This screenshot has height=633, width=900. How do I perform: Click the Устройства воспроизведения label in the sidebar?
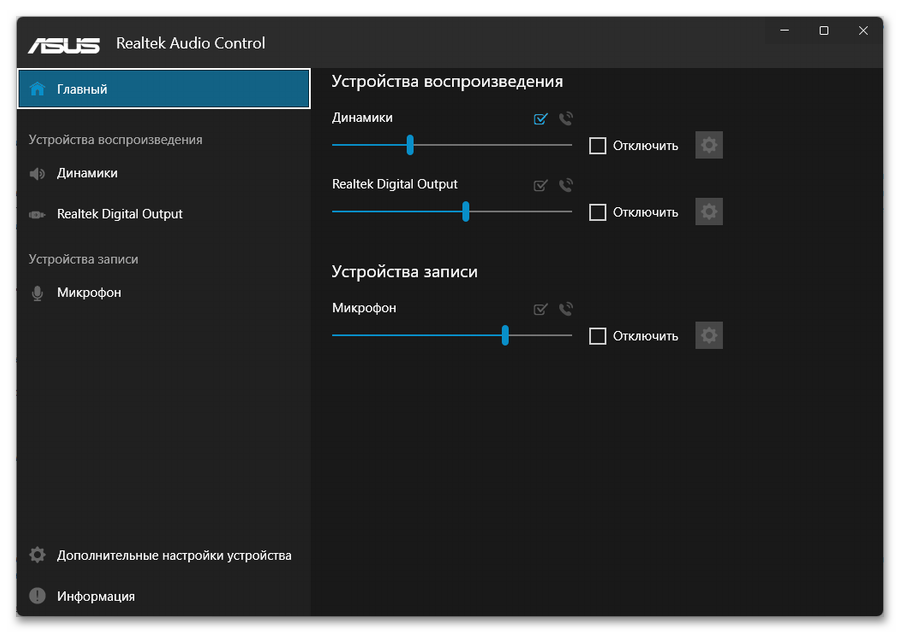pos(115,140)
